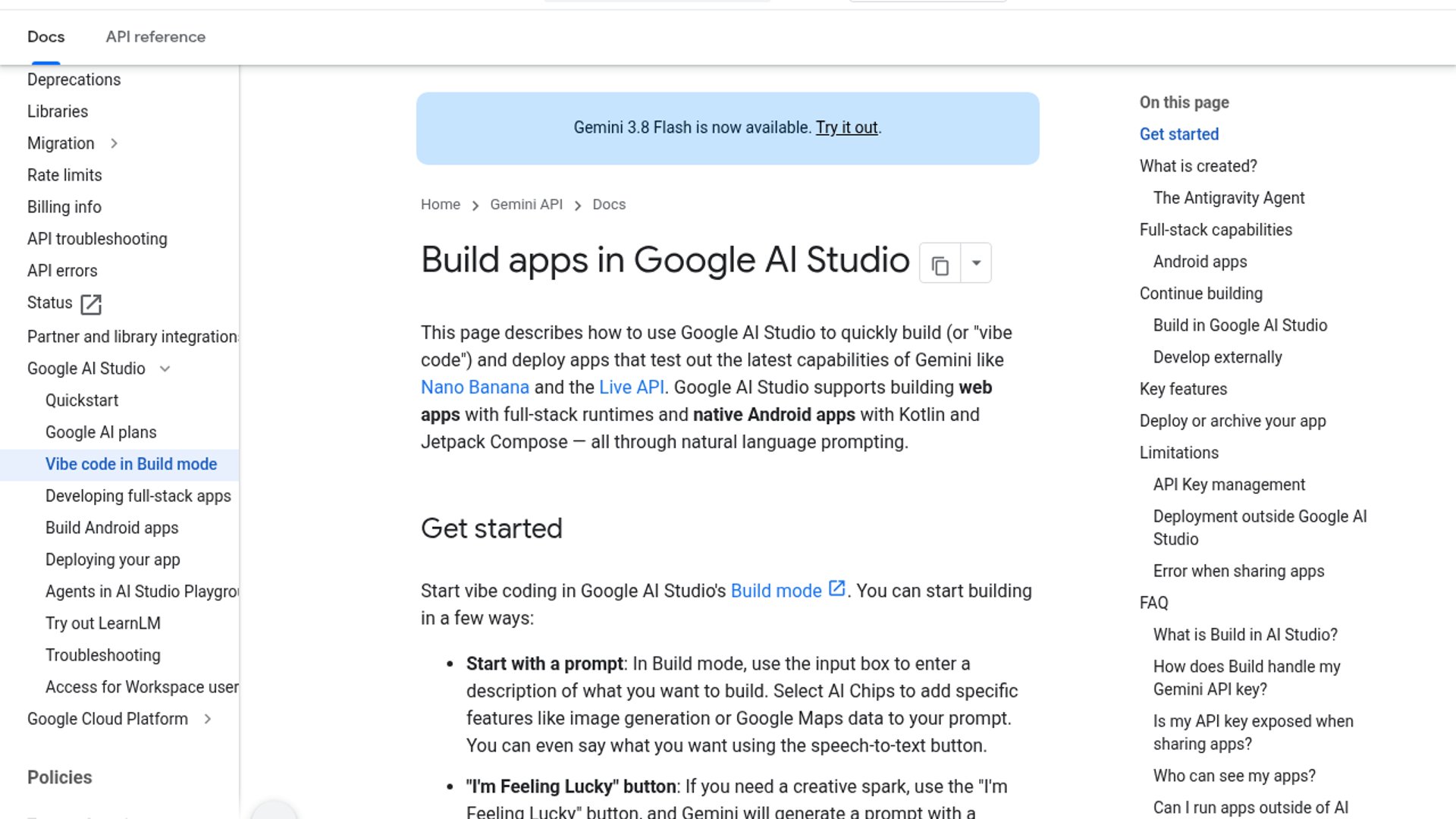The image size is (1456, 819).
Task: Jump to API Key management section
Action: pyautogui.click(x=1229, y=485)
